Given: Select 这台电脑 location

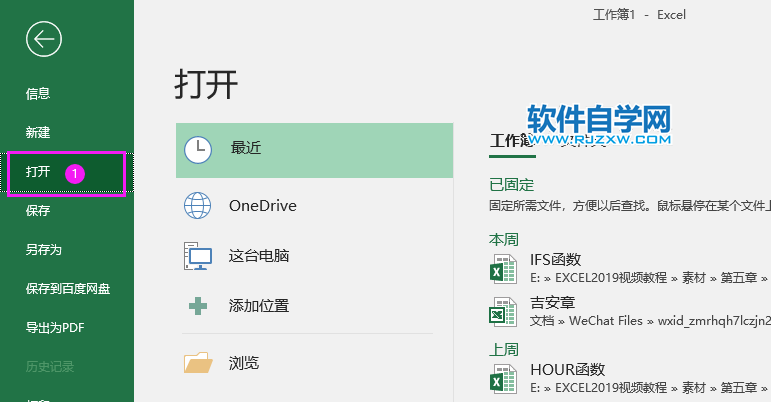Looking at the screenshot, I should pyautogui.click(x=314, y=256).
